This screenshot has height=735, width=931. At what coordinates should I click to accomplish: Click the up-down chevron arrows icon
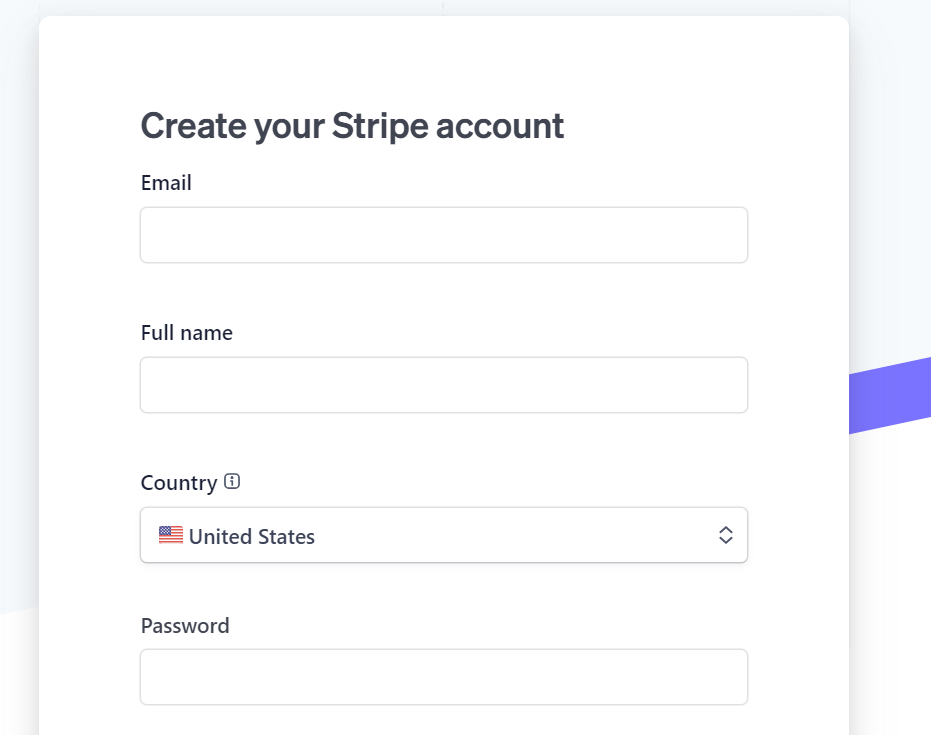point(726,535)
